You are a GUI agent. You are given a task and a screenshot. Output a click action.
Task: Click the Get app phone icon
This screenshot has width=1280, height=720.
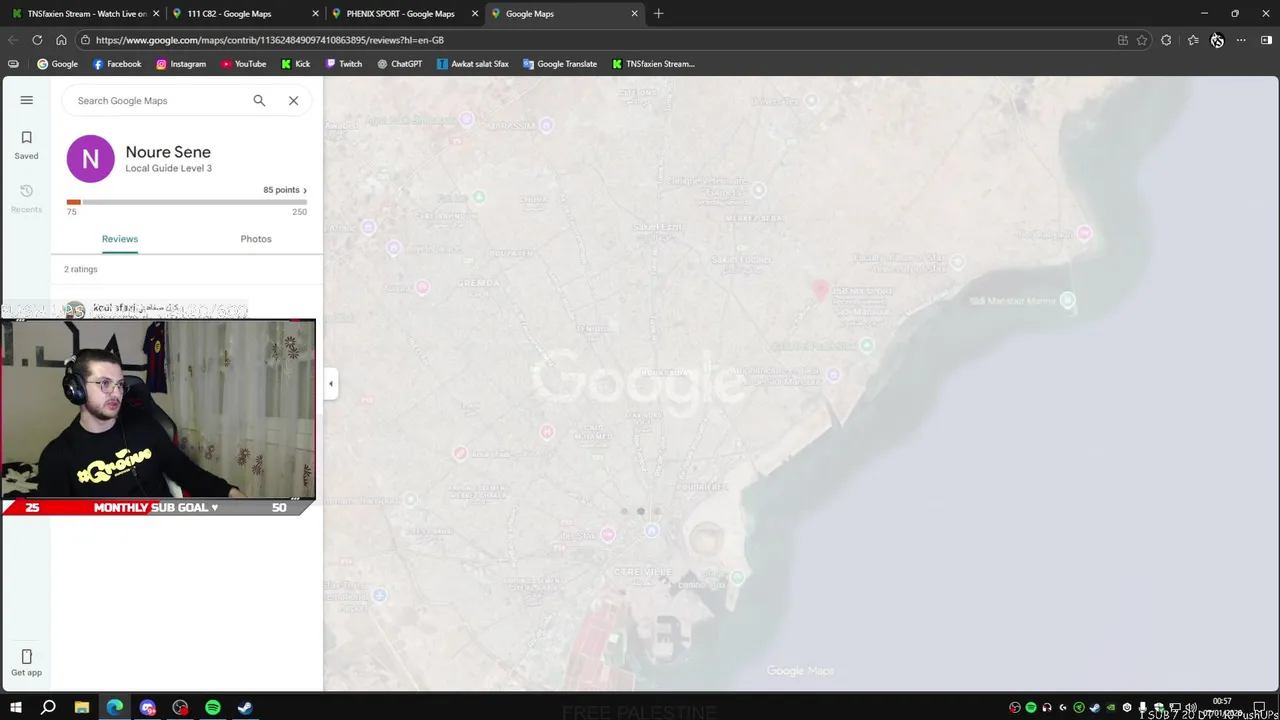pos(27,656)
